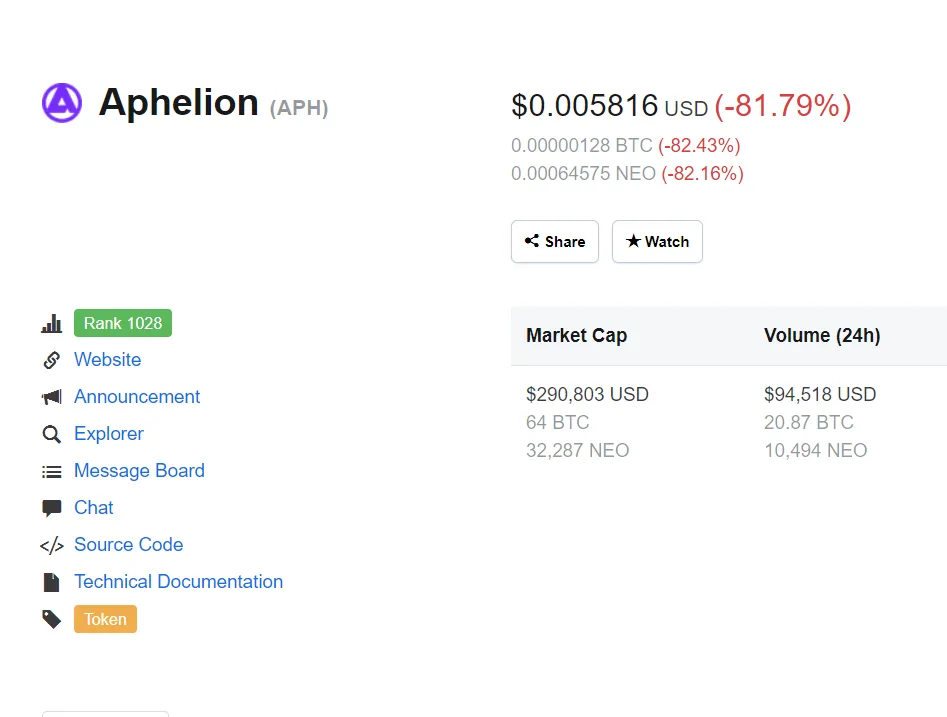
Task: Add Aphelion to watch list
Action: (657, 242)
